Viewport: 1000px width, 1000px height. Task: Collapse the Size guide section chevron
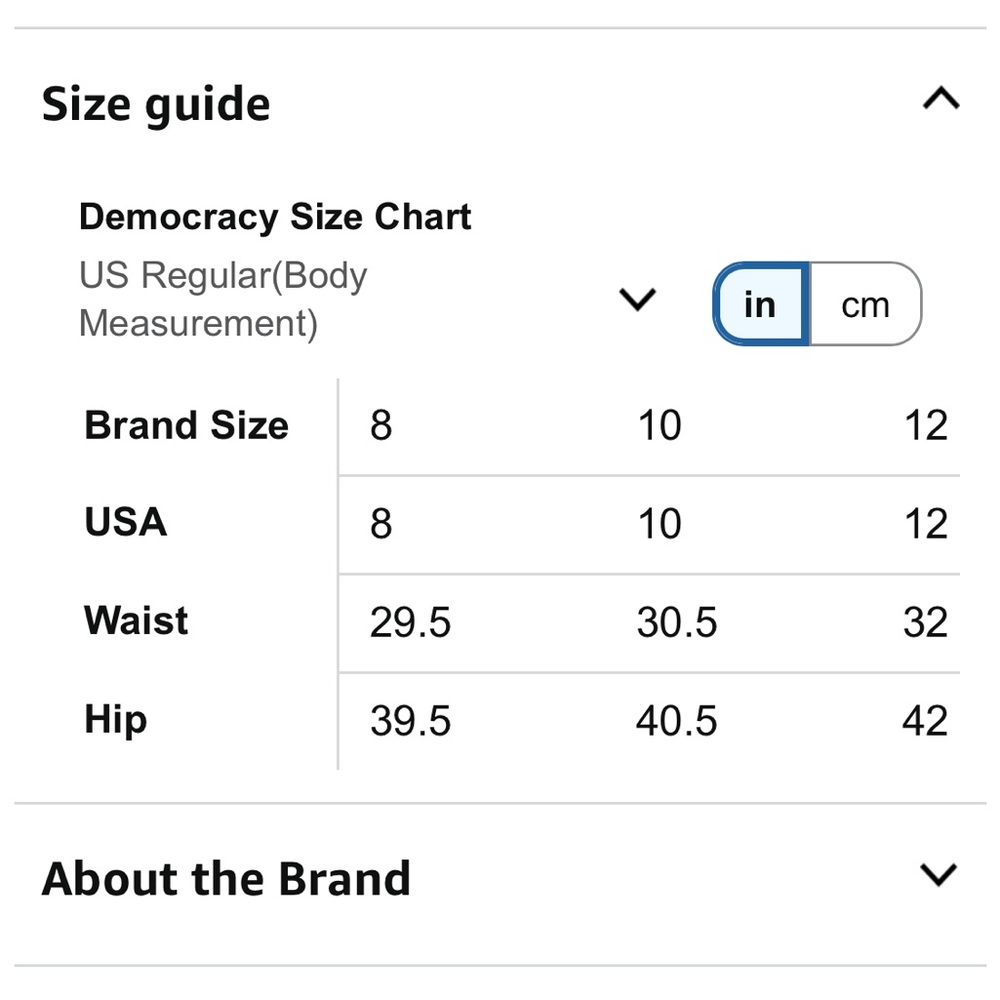point(941,99)
